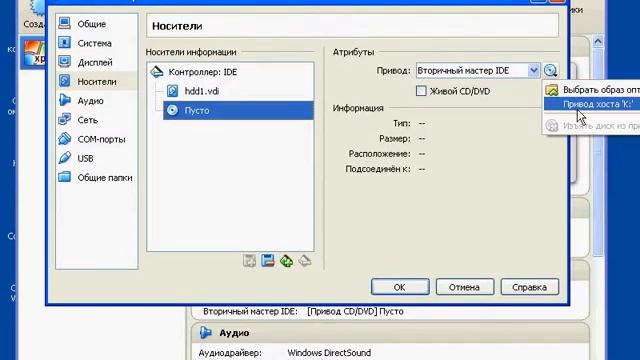Click the remove attachment toolbar icon
The image size is (640, 360).
[304, 260]
